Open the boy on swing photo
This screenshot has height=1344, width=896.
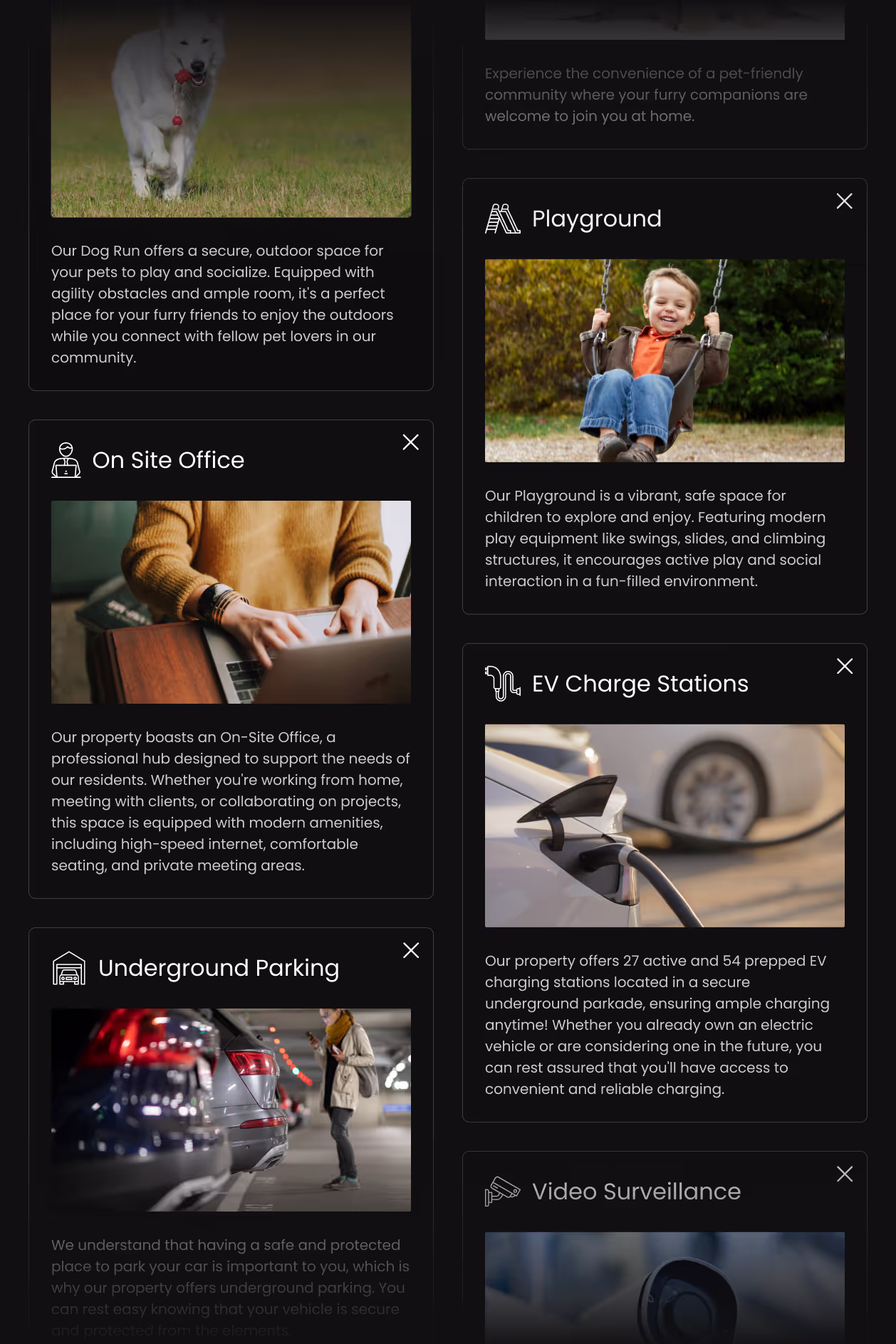(x=665, y=360)
